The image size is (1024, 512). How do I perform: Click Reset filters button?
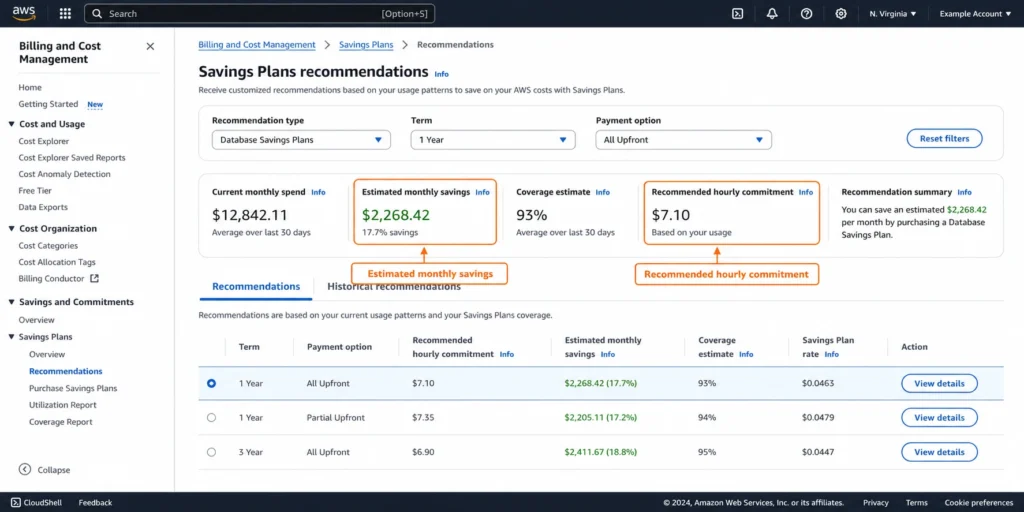[x=944, y=138]
